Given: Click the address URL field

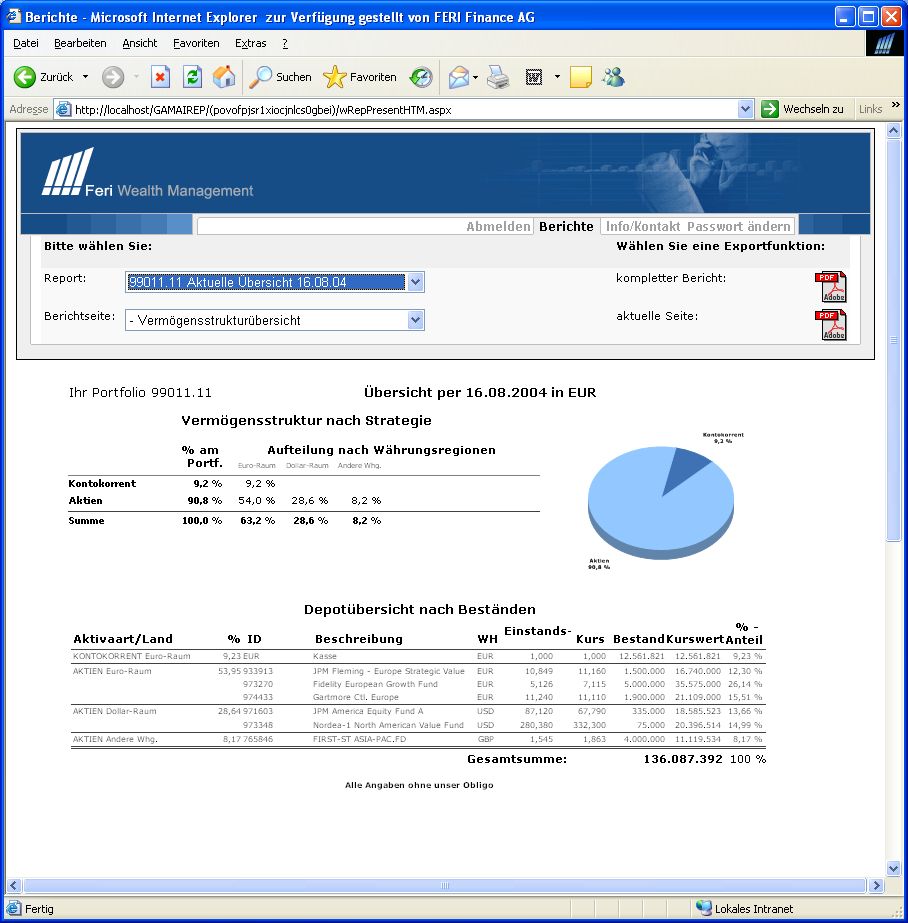Looking at the screenshot, I should (x=405, y=109).
